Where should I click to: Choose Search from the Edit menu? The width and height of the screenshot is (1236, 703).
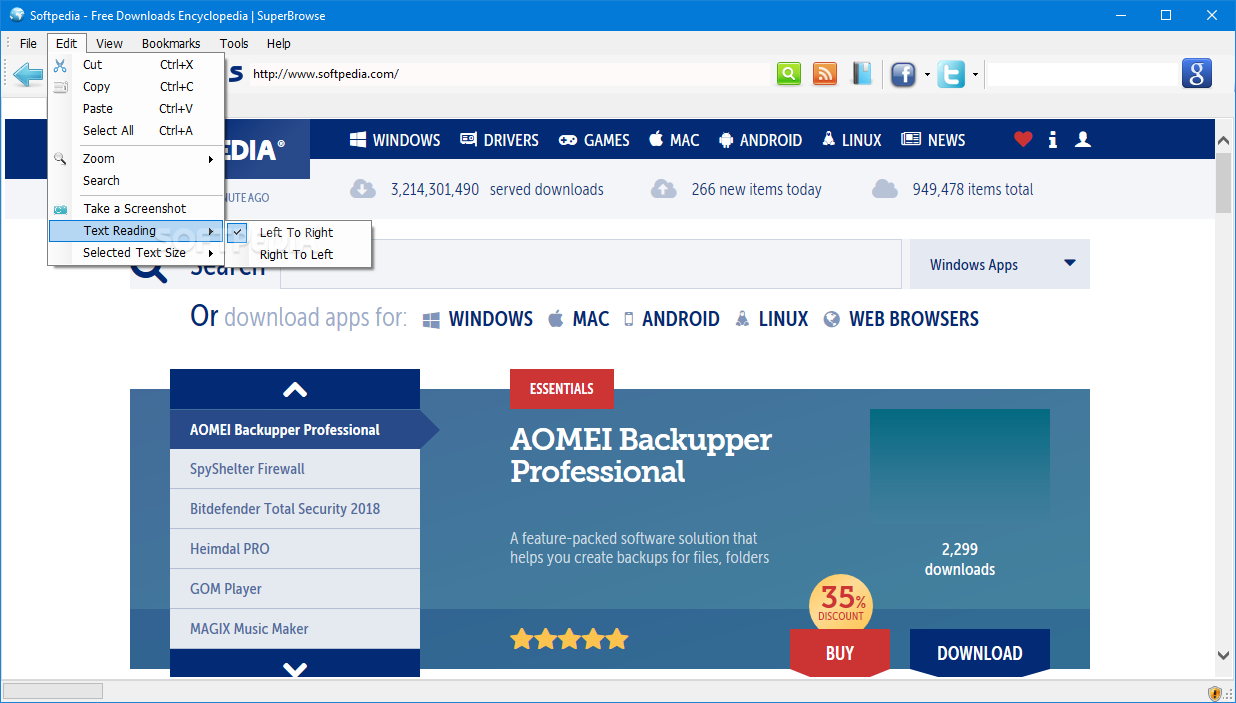tap(136, 181)
